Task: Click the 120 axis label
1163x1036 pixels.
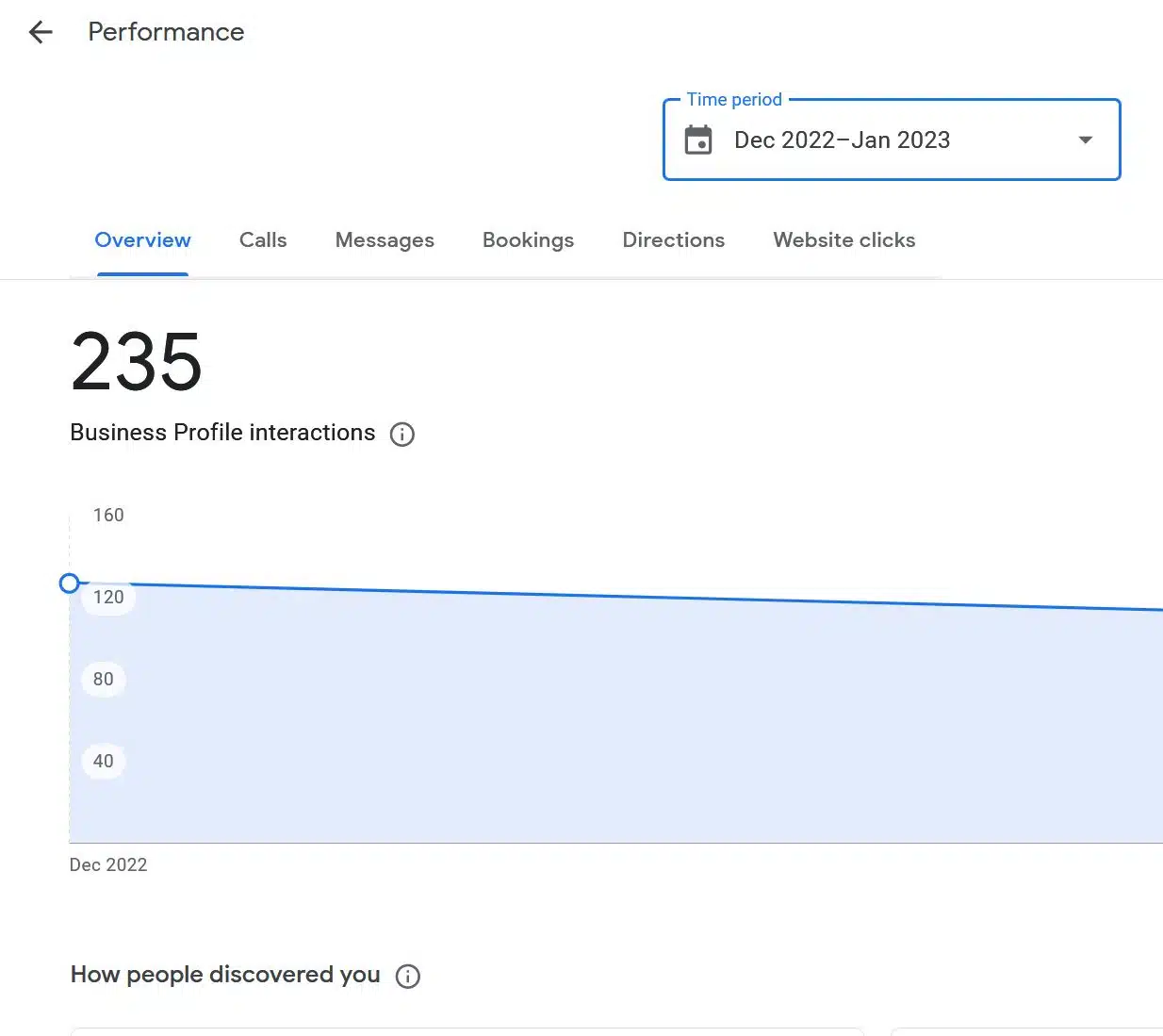Action: 108,597
